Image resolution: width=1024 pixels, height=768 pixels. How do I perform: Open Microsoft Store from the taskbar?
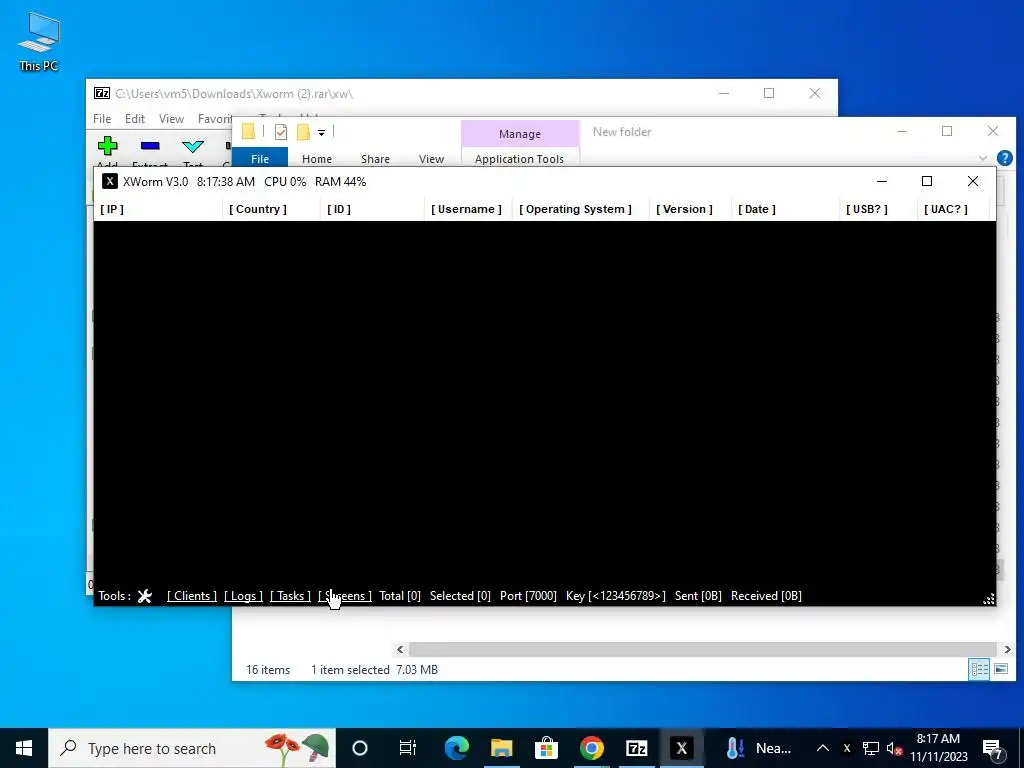pos(547,748)
